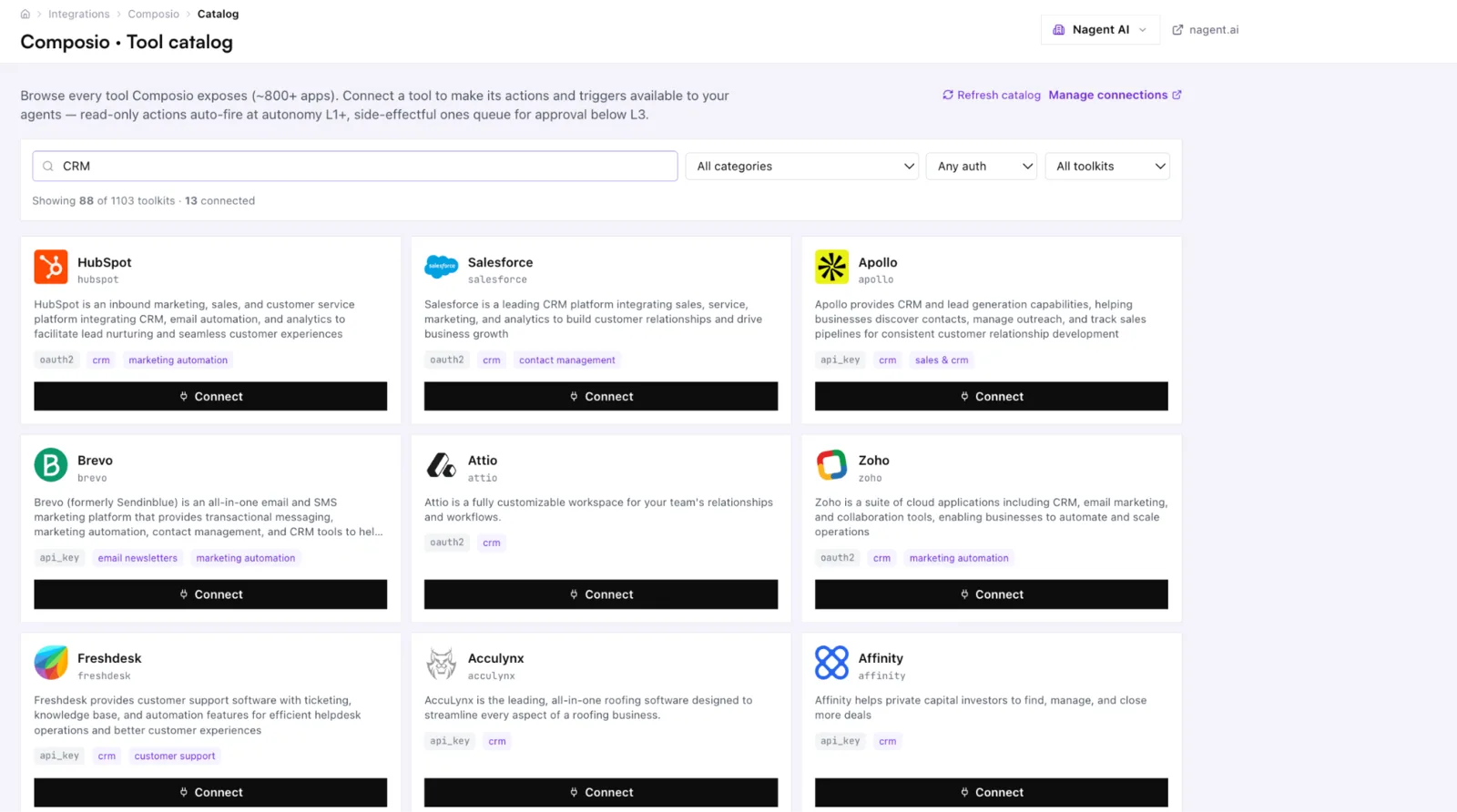Click the HubSpot card title
The height and width of the screenshot is (812, 1457).
(105, 262)
